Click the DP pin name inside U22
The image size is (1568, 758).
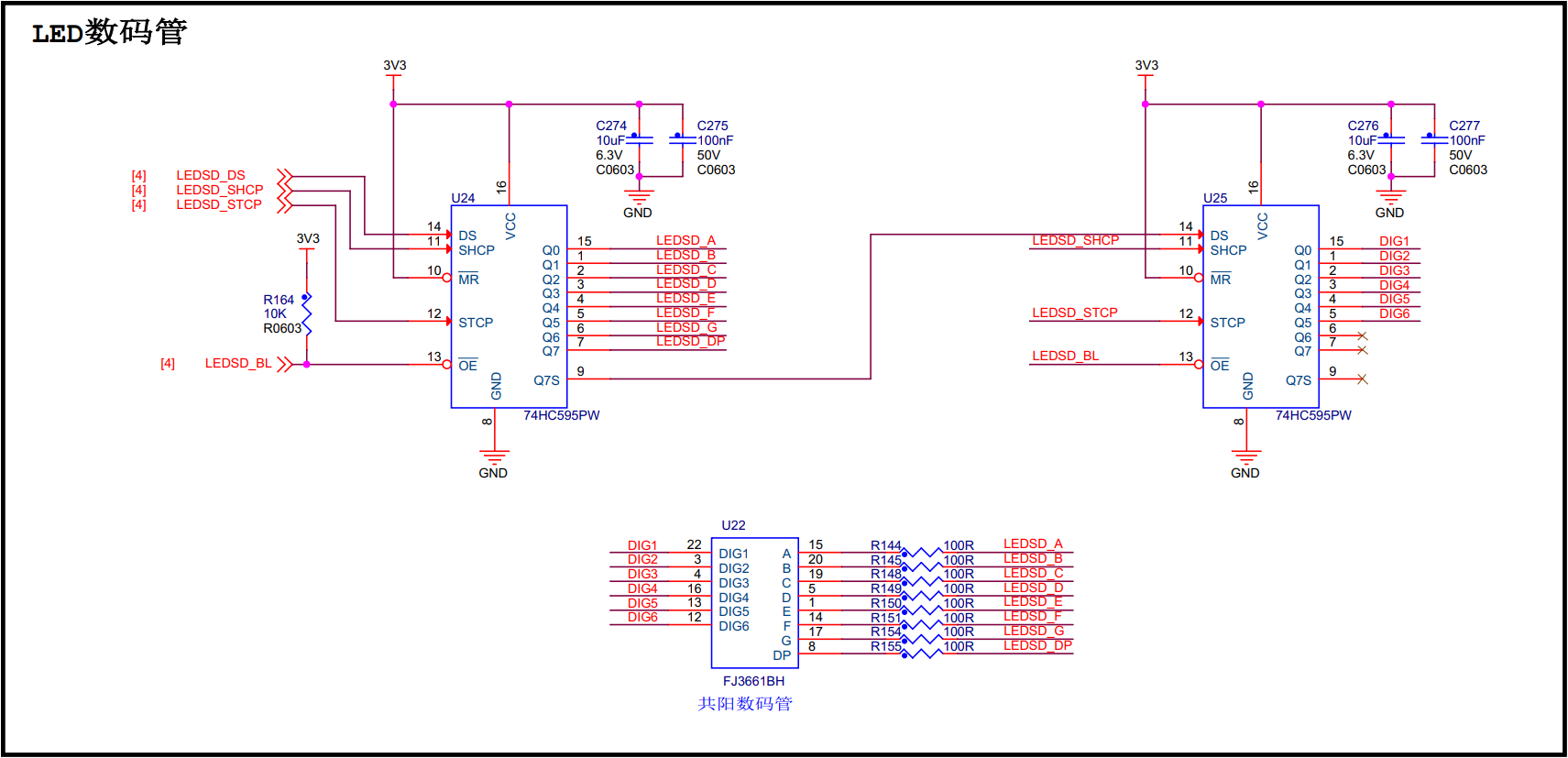click(782, 655)
